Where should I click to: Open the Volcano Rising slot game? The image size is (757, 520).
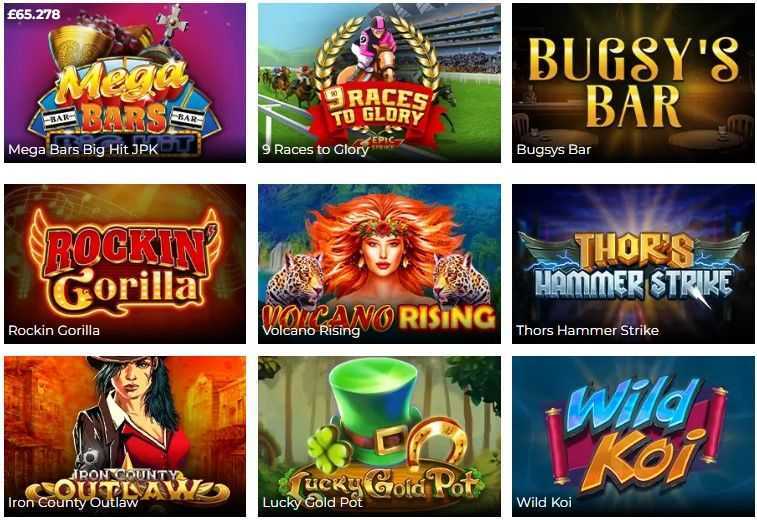pos(379,264)
